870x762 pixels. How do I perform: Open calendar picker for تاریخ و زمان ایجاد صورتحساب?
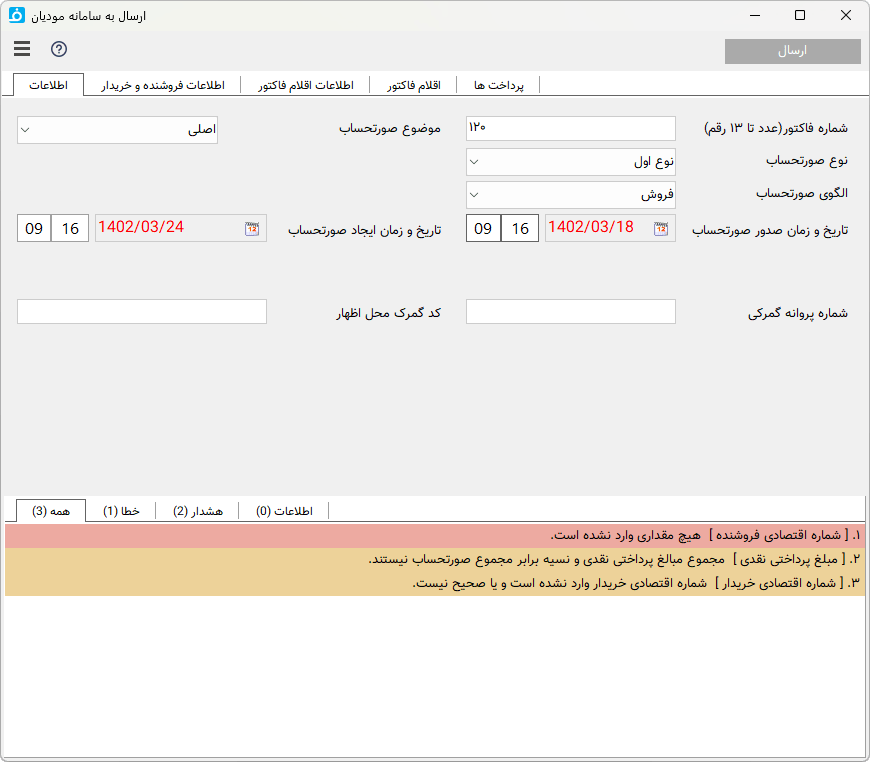250,227
